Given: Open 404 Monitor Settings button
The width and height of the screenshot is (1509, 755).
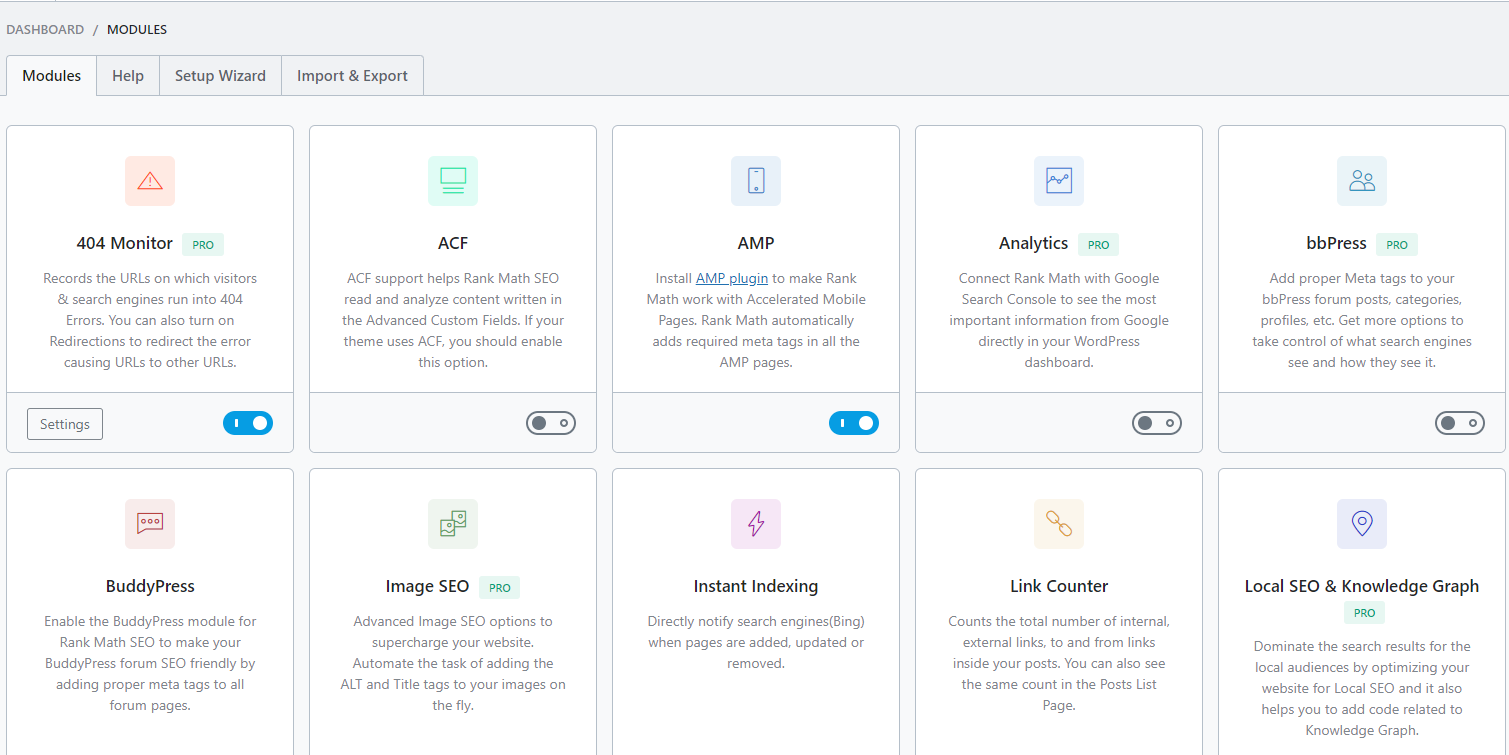Looking at the screenshot, I should 65,424.
